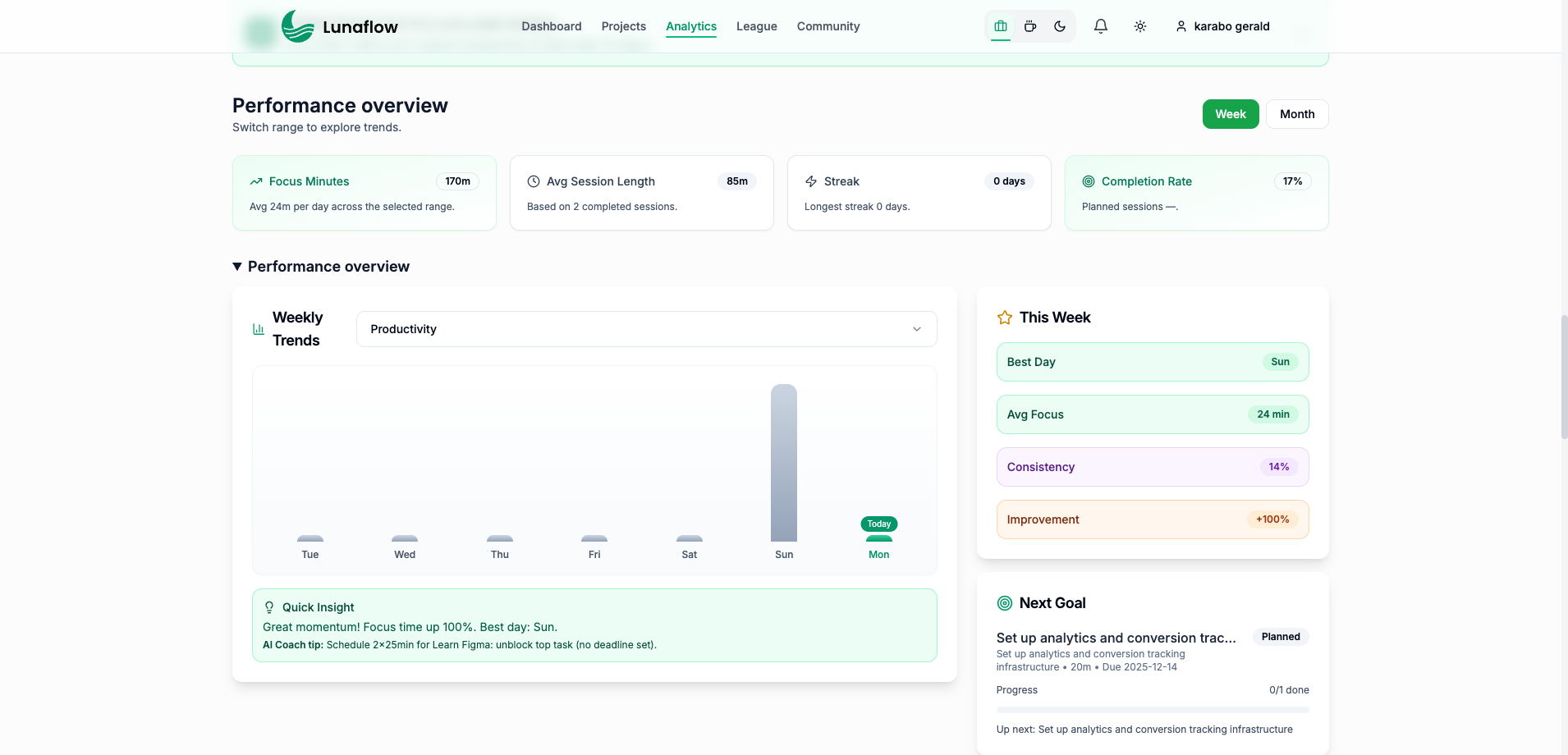Expand the Productivity chevron arrow
The width and height of the screenshot is (1568, 755).
click(x=916, y=329)
